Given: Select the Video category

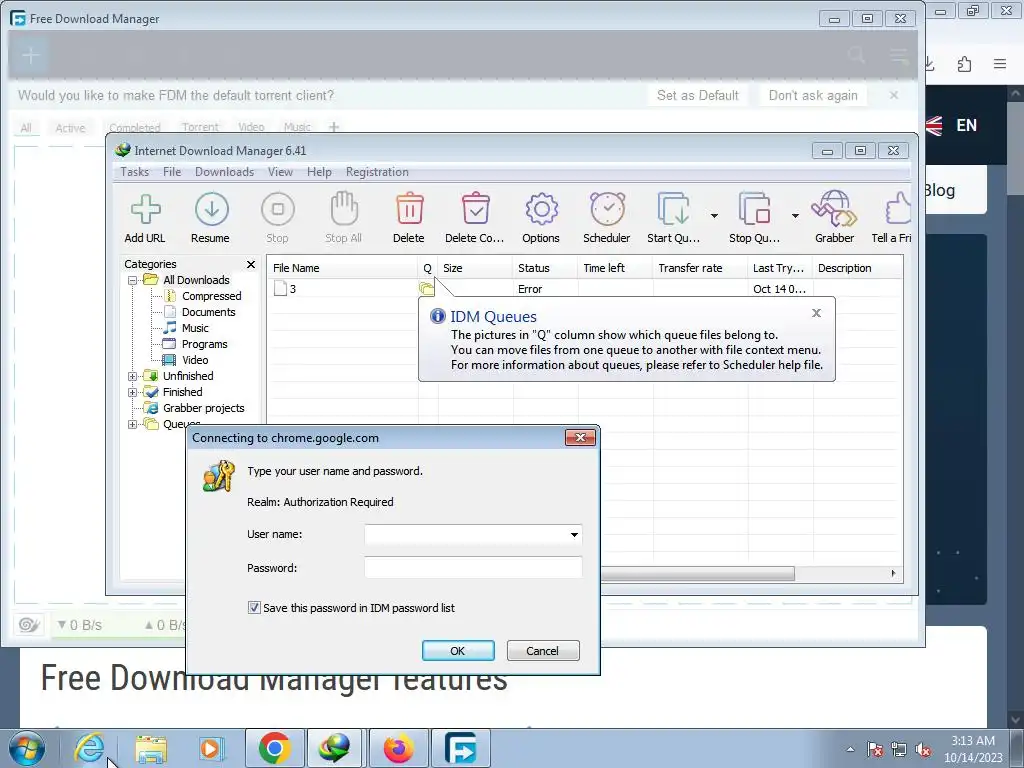Looking at the screenshot, I should 195,360.
